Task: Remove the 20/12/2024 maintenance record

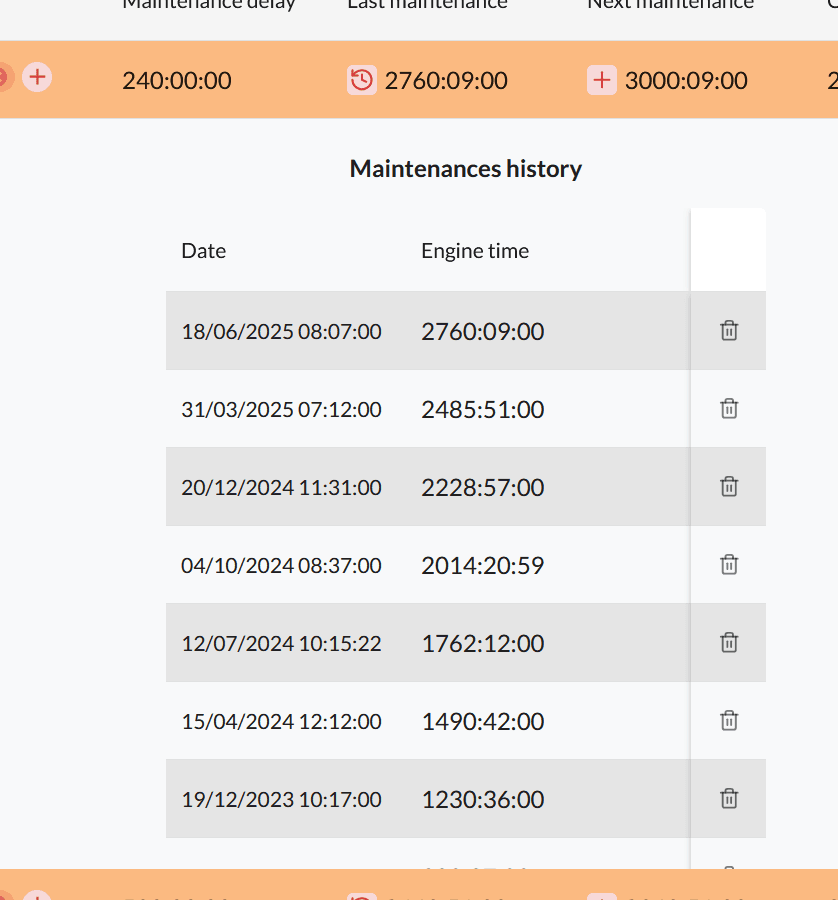Action: [x=729, y=486]
